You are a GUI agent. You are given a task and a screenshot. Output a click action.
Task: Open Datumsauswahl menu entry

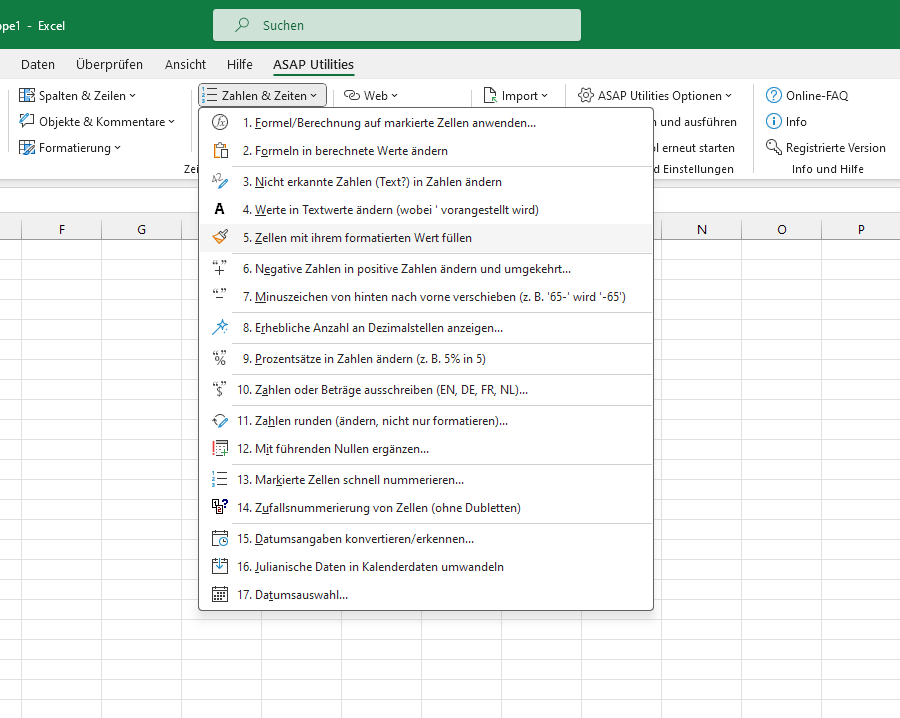pyautogui.click(x=426, y=595)
